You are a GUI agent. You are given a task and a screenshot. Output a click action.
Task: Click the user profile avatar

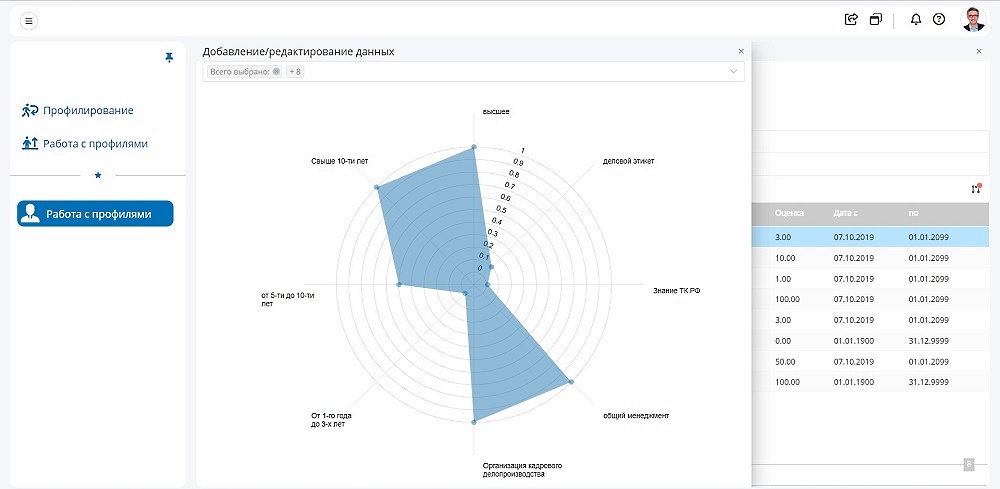973,19
